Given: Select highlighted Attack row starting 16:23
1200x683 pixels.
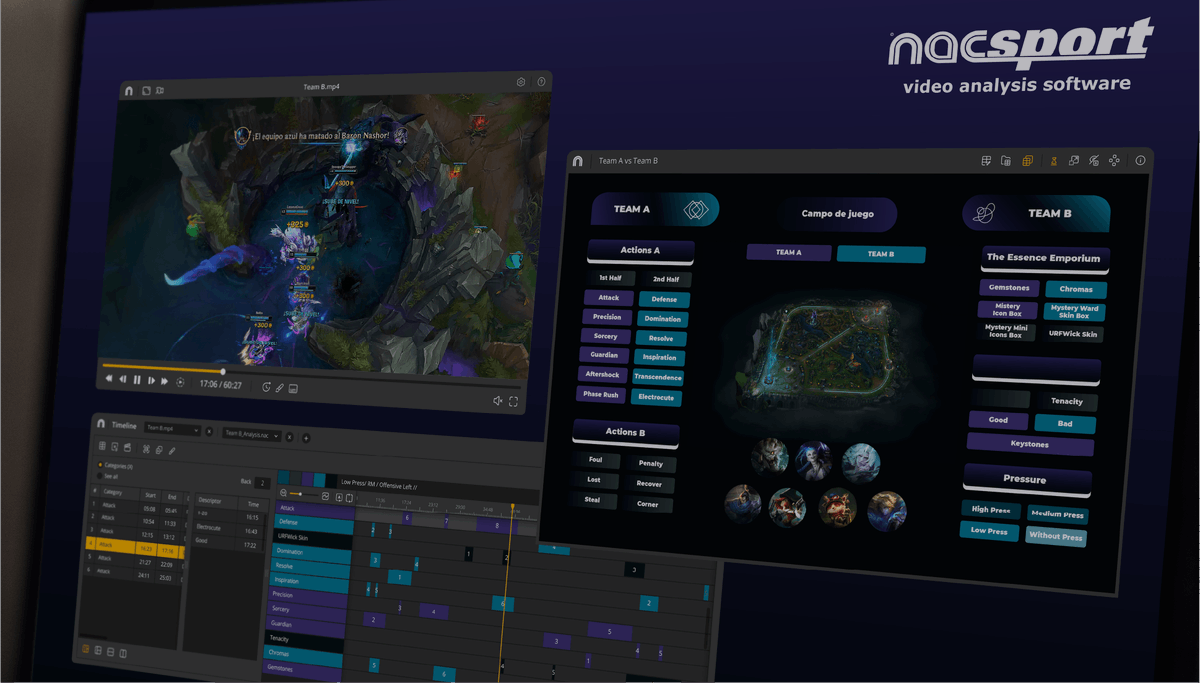Looking at the screenshot, I should (133, 546).
